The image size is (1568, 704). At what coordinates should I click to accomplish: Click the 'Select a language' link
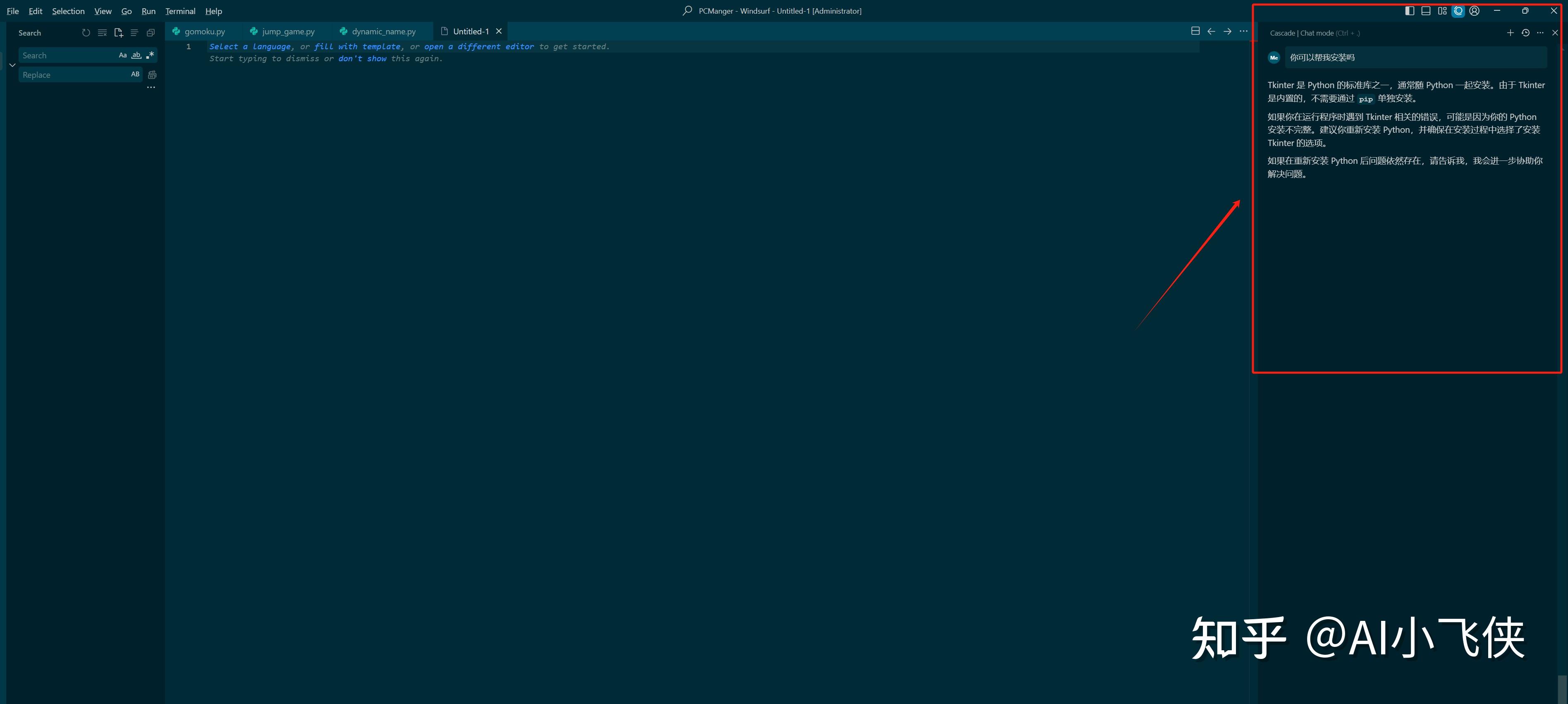pos(250,47)
